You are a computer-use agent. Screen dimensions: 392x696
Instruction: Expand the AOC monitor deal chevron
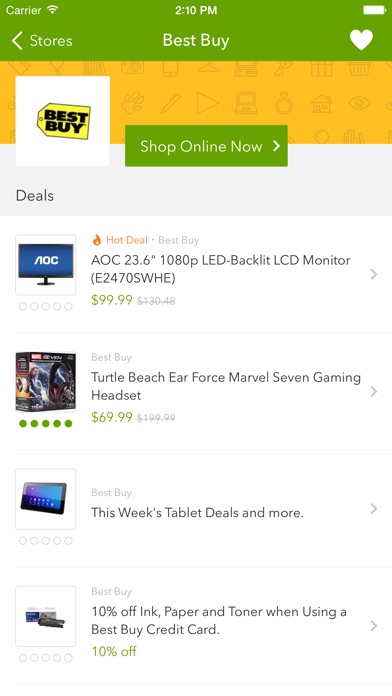point(374,274)
